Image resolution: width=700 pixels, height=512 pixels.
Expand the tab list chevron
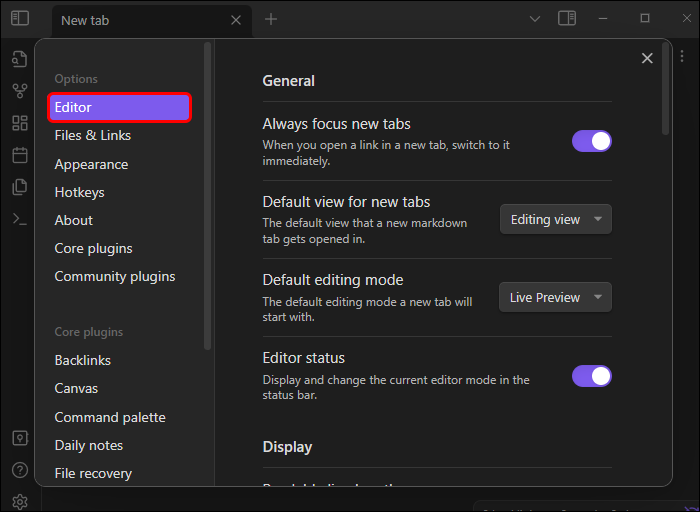pos(534,18)
